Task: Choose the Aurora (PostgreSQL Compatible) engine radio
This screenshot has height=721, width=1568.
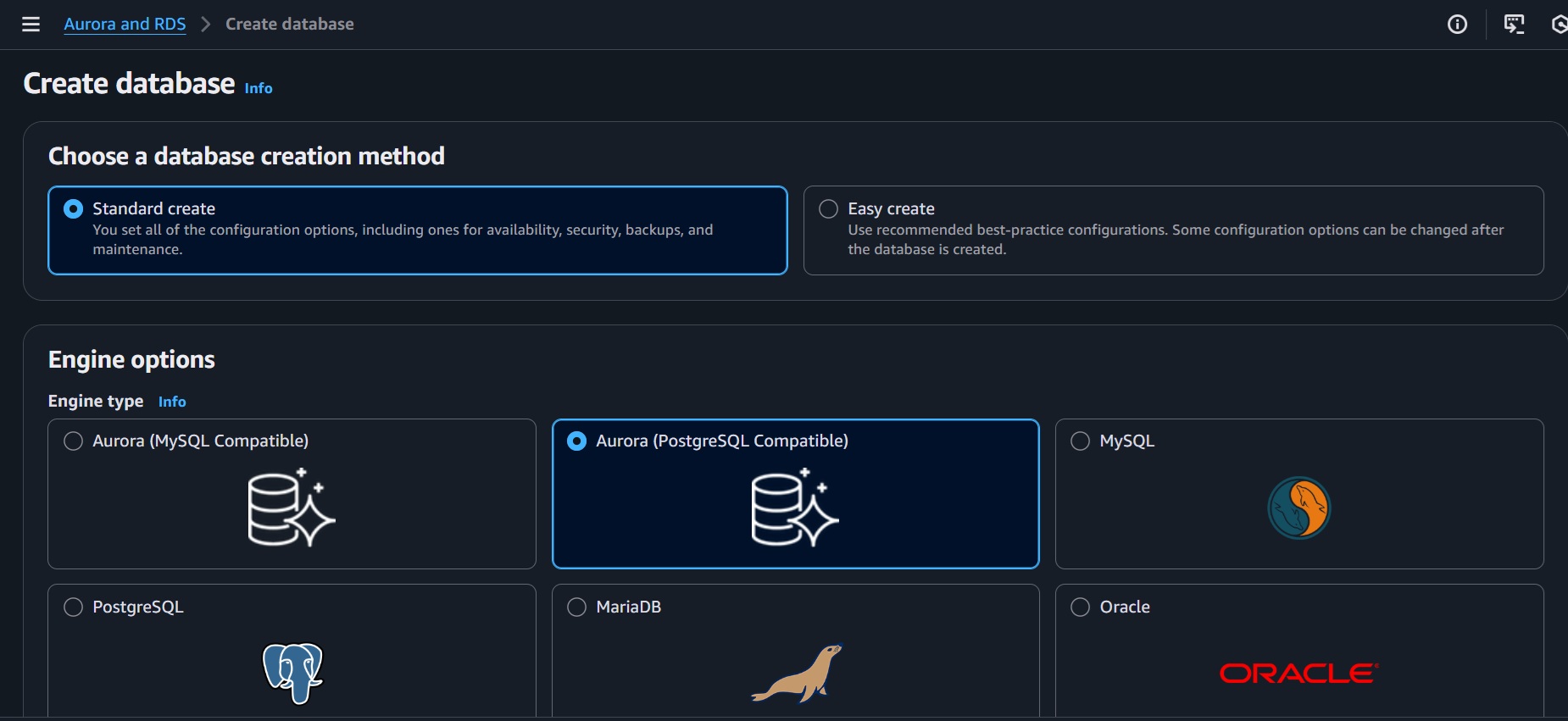Action: pyautogui.click(x=577, y=441)
